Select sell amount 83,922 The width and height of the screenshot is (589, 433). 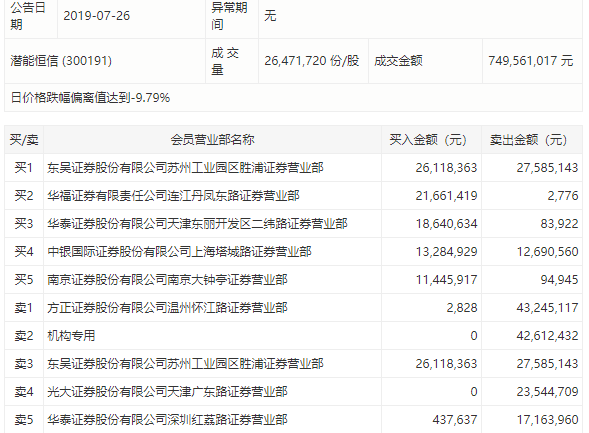tap(559, 223)
